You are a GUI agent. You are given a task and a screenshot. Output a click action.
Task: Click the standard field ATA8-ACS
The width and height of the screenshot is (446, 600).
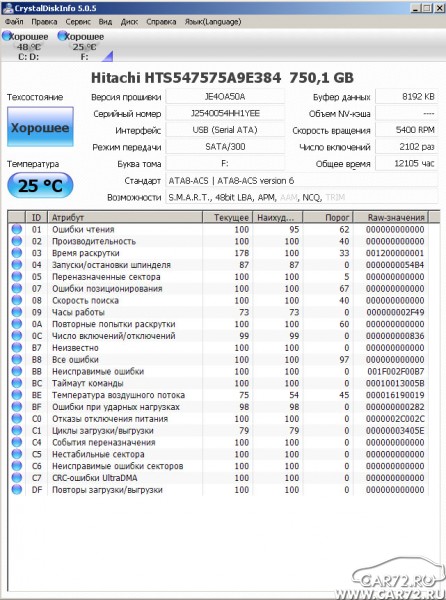(301, 180)
